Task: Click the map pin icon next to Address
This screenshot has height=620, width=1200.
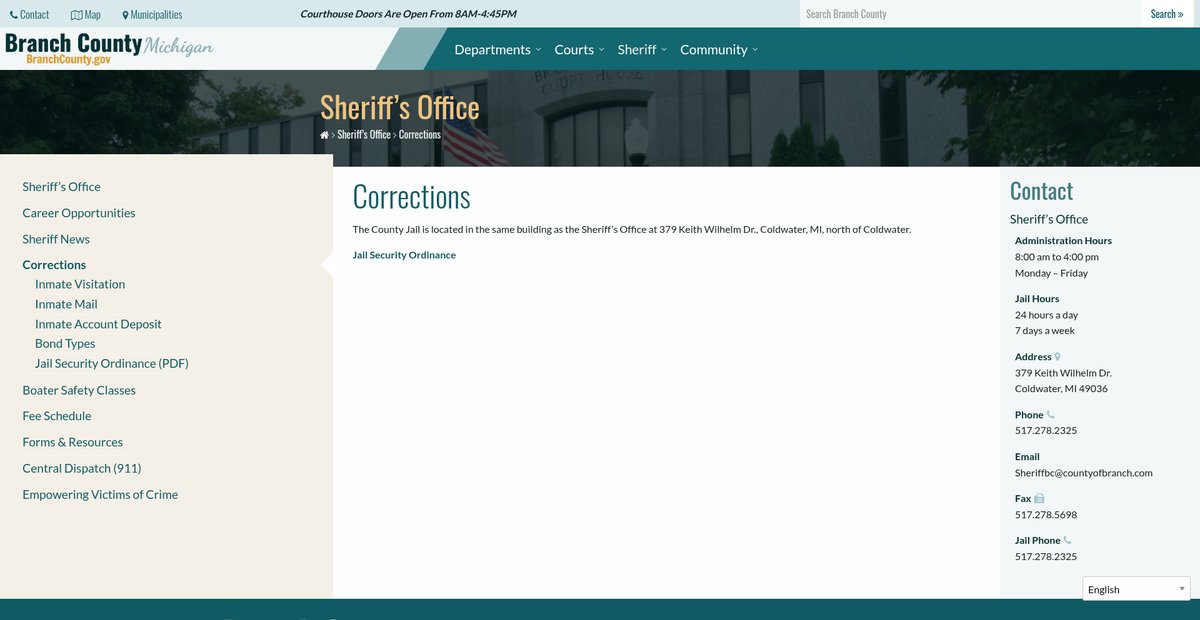Action: [1058, 357]
